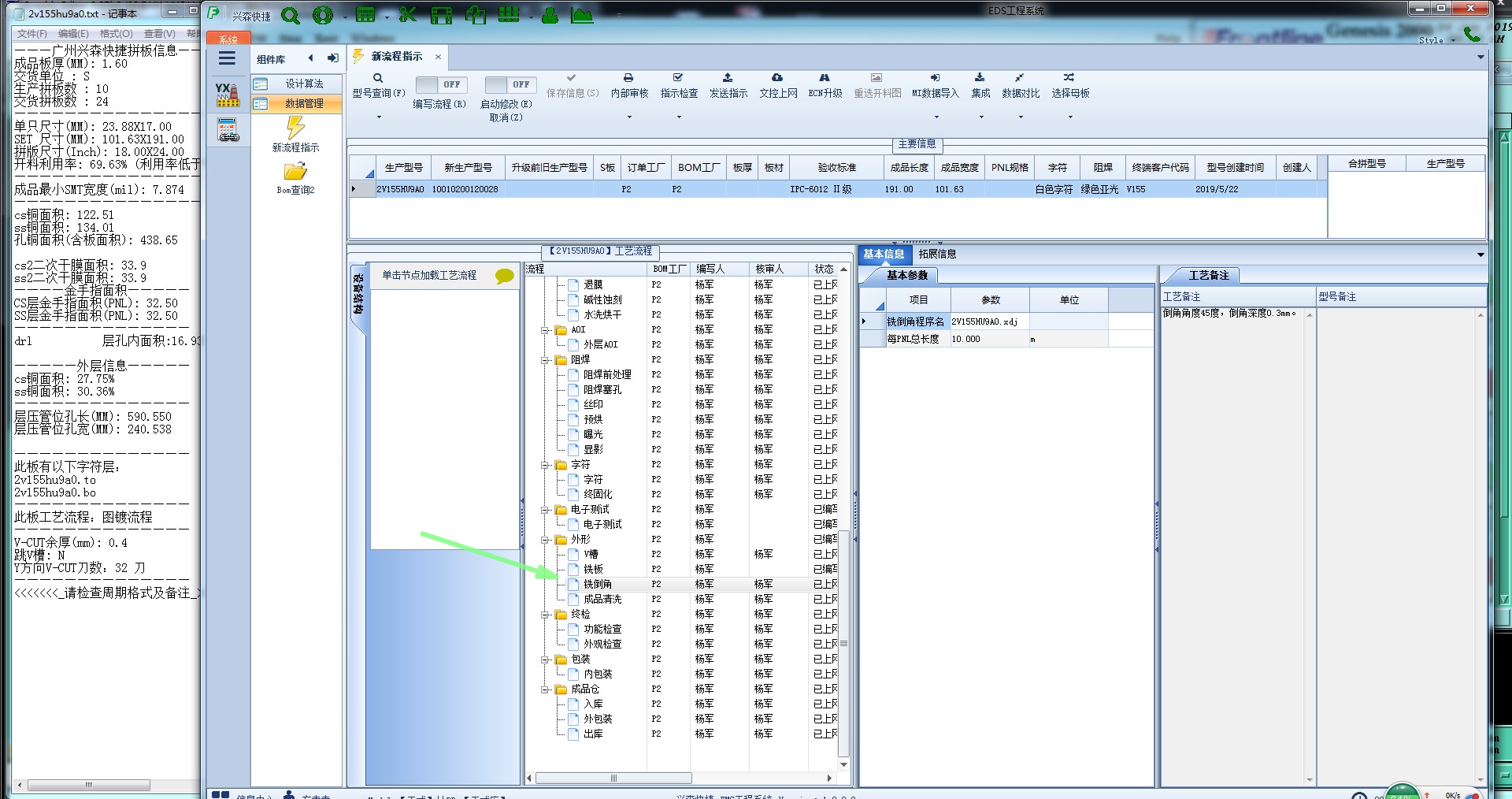
Task: Open the tab list dropdown arrow at top right
Action: pos(1480,57)
